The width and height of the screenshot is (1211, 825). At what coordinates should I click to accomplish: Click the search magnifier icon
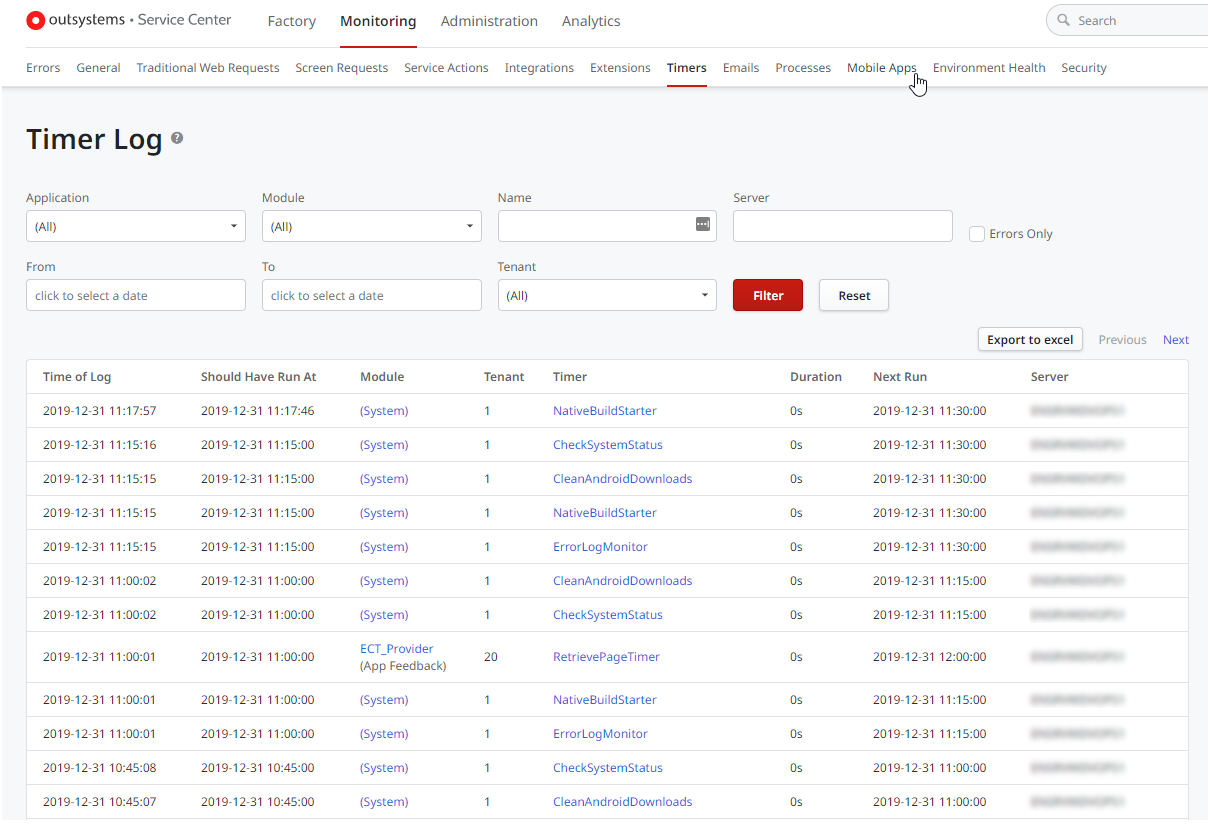[1065, 19]
